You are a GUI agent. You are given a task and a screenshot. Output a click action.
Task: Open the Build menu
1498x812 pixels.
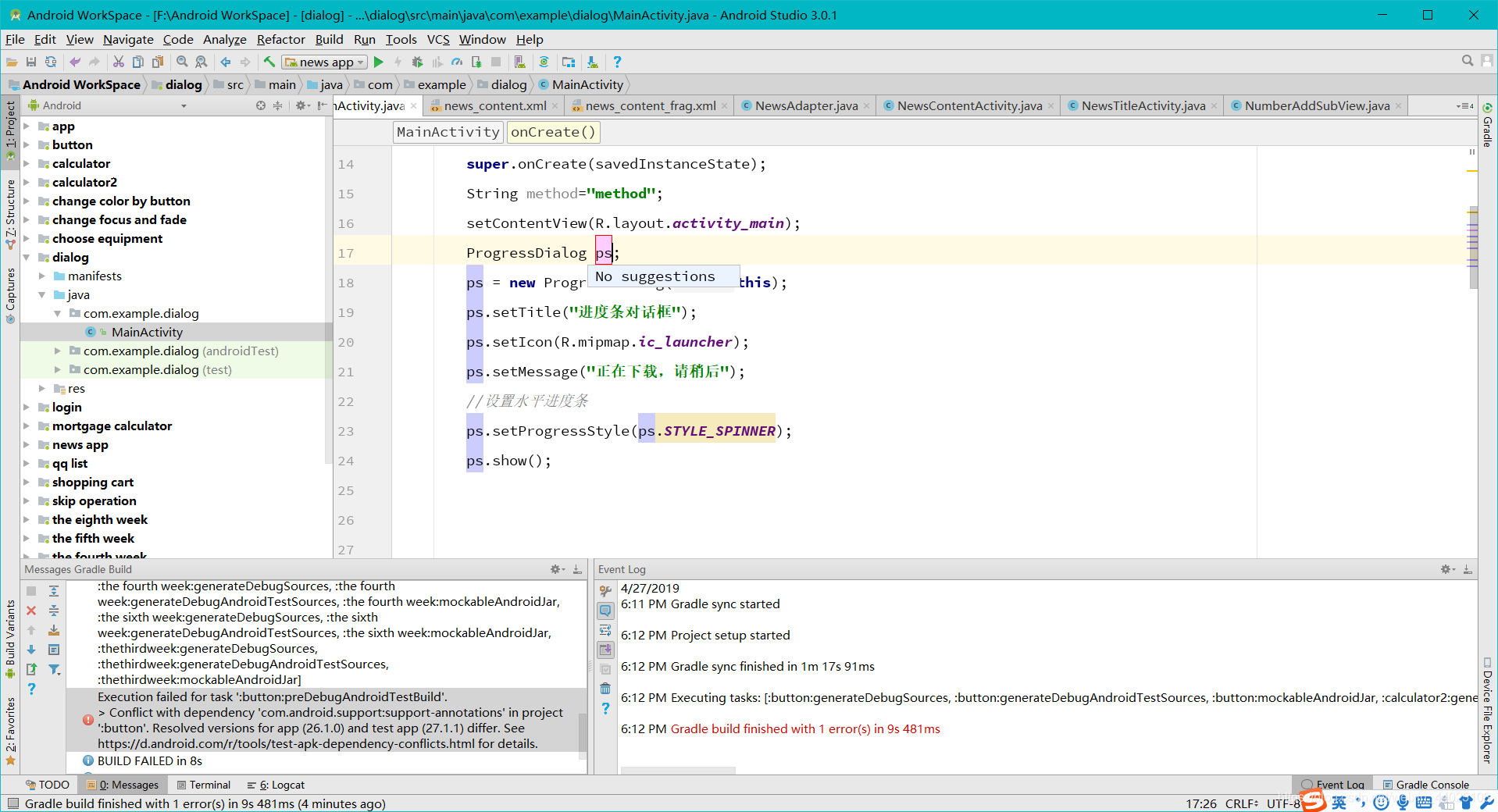coord(329,39)
